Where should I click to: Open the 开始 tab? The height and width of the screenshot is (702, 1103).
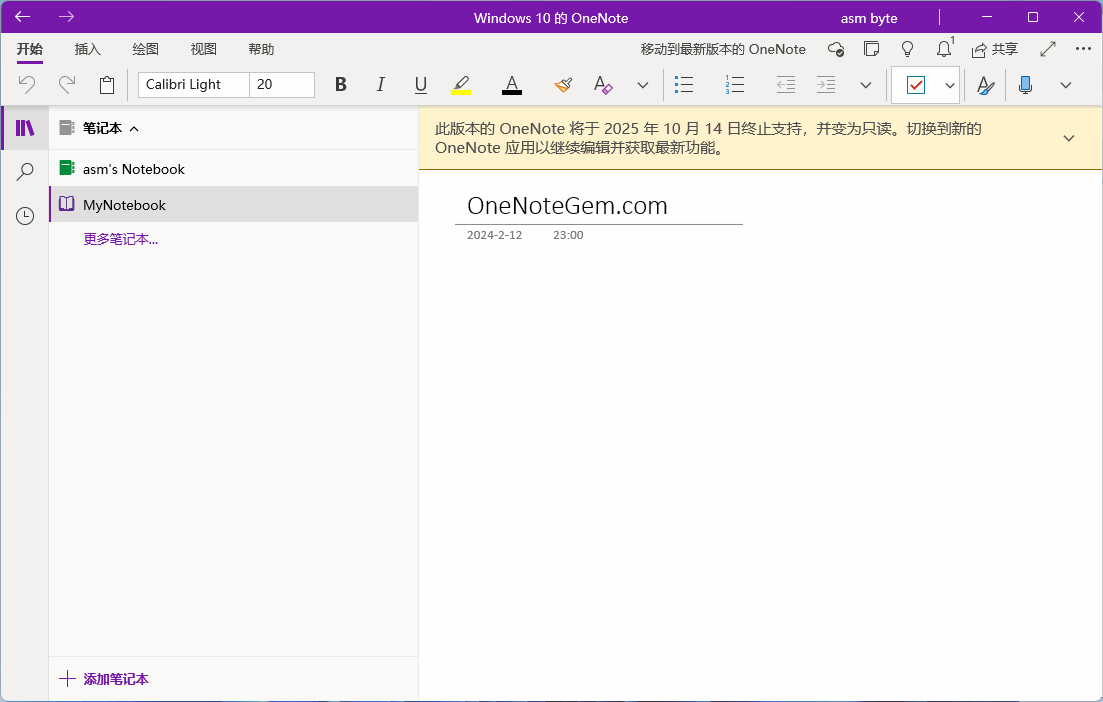coord(30,49)
